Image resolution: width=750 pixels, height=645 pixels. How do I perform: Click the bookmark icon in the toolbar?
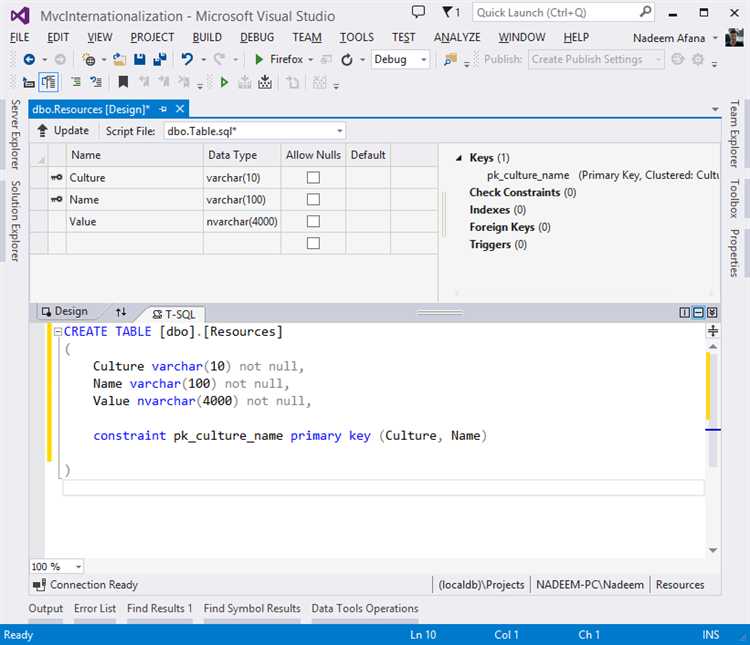[123, 82]
